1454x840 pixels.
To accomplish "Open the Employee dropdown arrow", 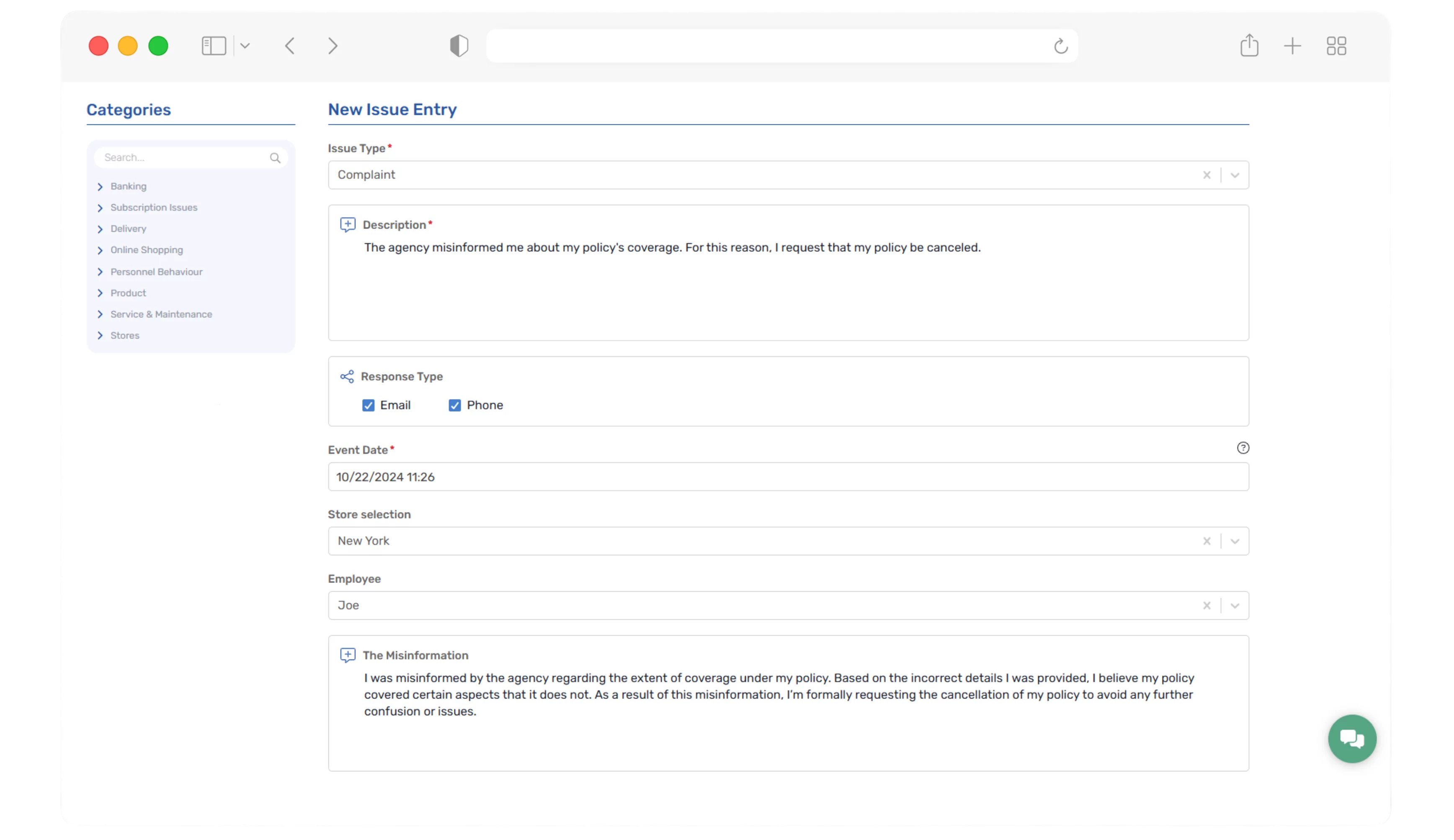I will click(1234, 606).
